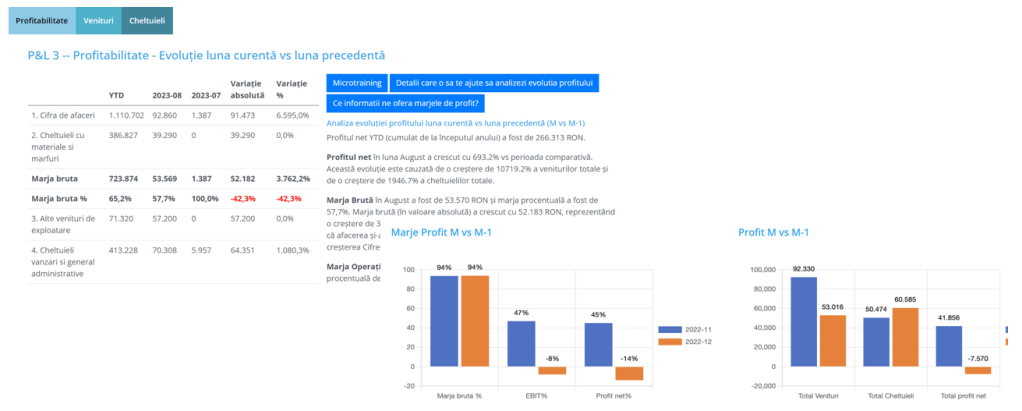Click the 'Variație absolută' column header
This screenshot has width=1022, height=411.
(247, 89)
